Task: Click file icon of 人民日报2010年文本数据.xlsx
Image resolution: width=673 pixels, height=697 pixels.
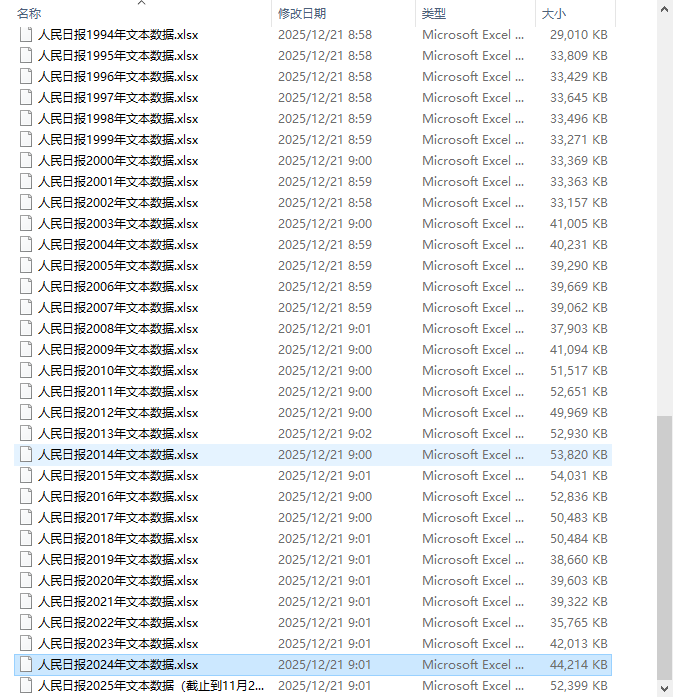Action: [26, 371]
